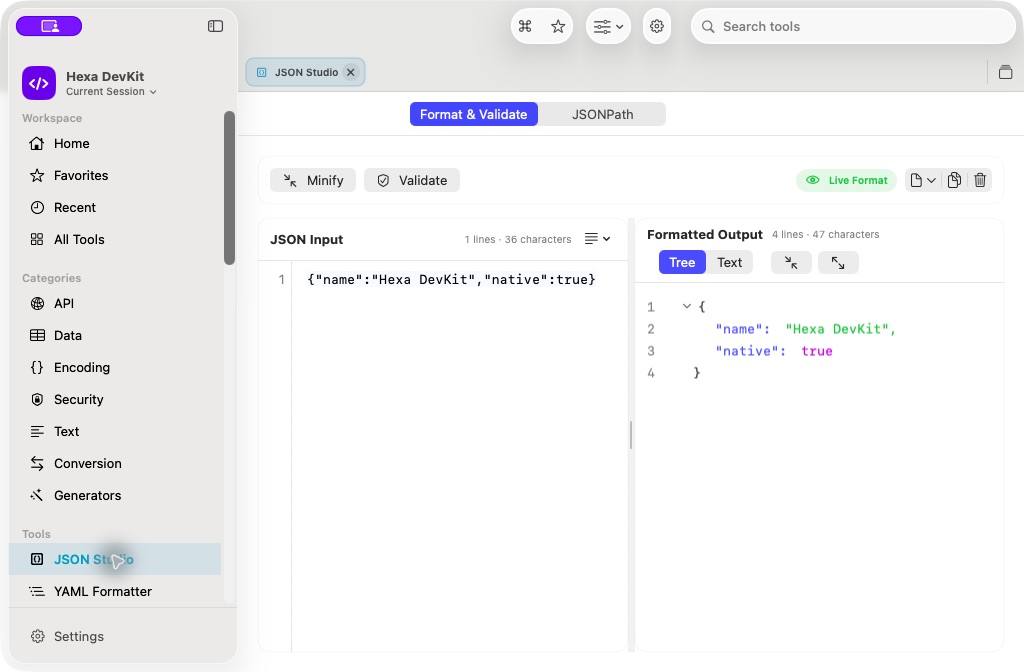
Task: Click the copy output icon
Action: pyautogui.click(x=954, y=180)
